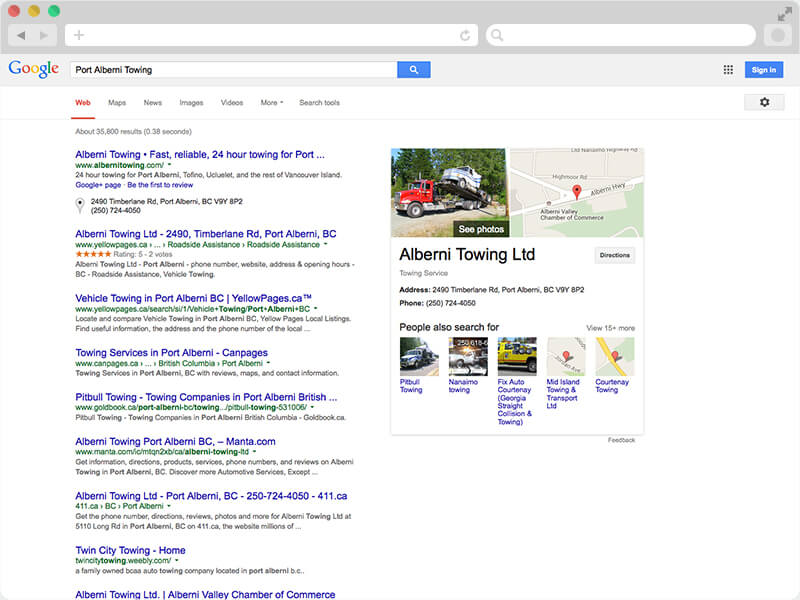
Task: Open Towing Services in Port Alberni Canpages
Action: point(171,353)
